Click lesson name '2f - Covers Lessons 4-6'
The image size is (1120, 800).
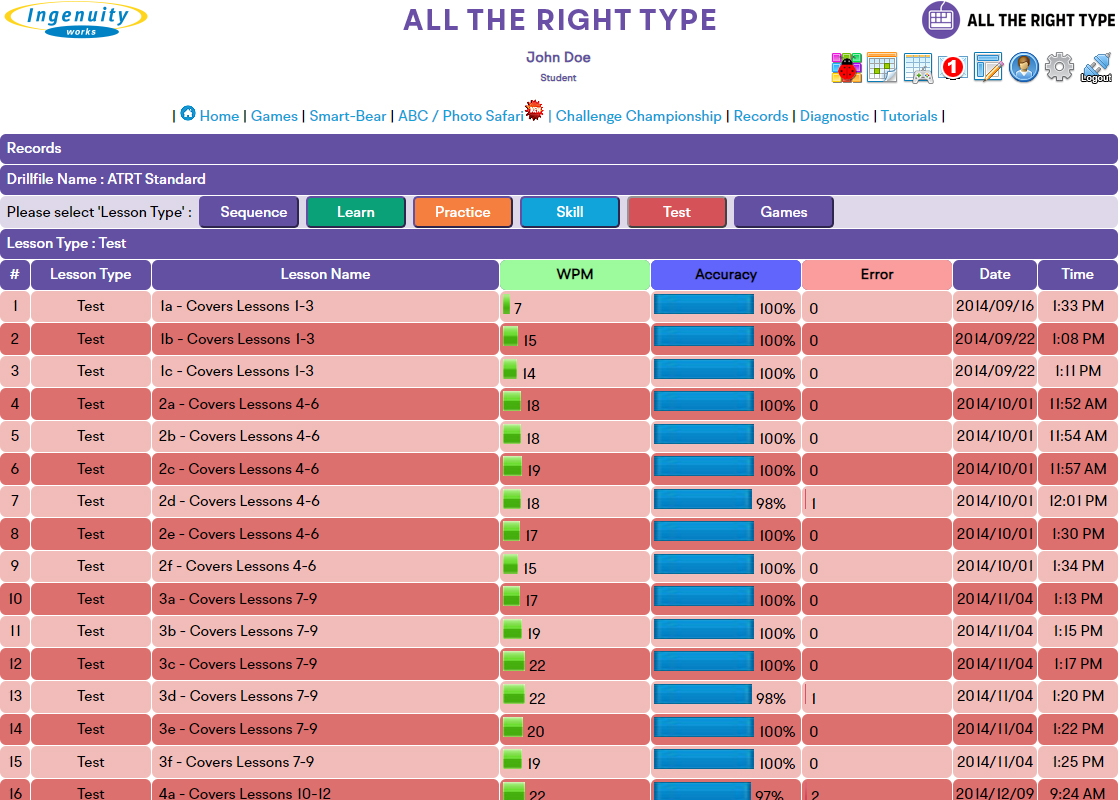tap(237, 566)
